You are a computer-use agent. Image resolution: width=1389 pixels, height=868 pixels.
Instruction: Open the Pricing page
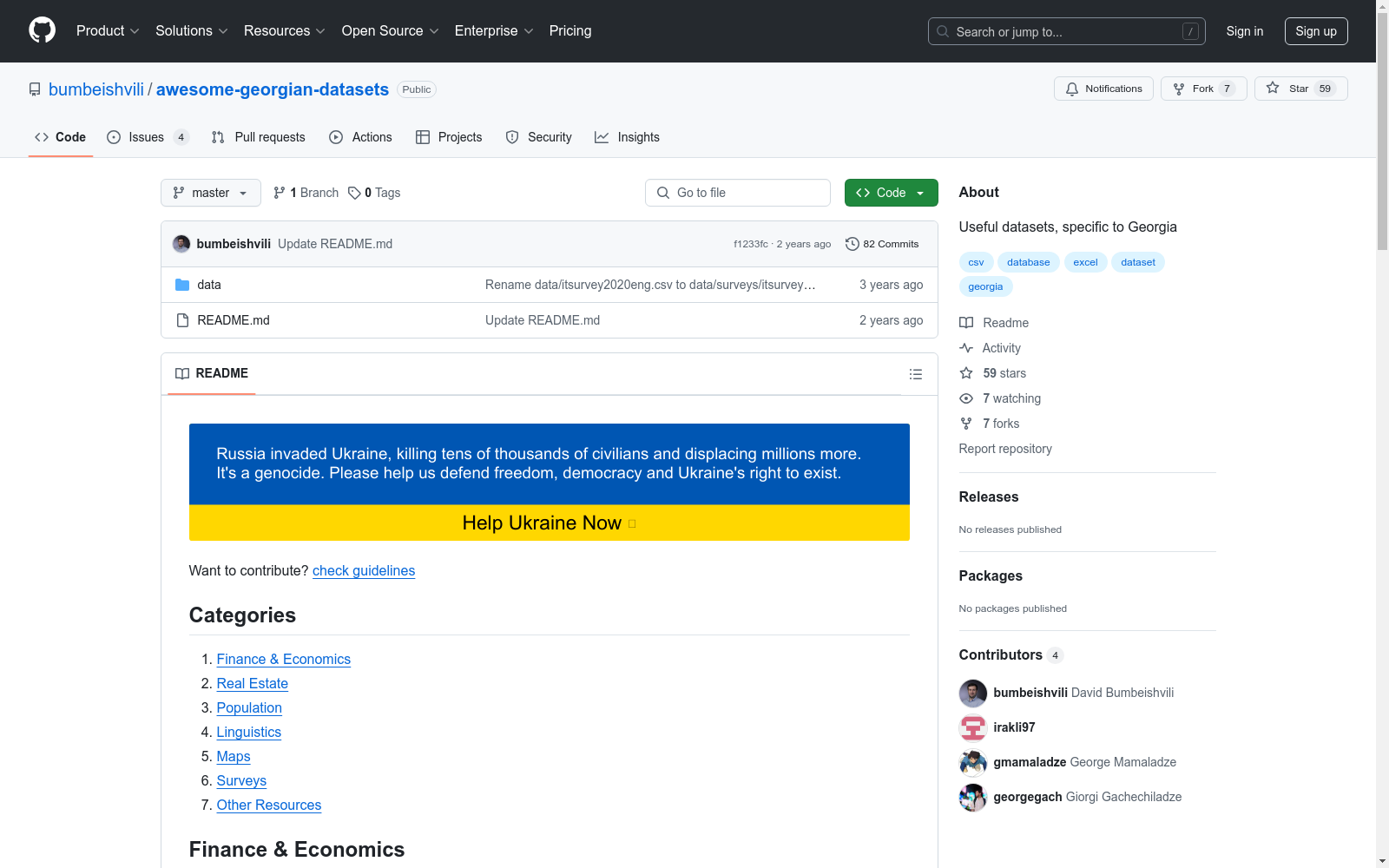(570, 31)
